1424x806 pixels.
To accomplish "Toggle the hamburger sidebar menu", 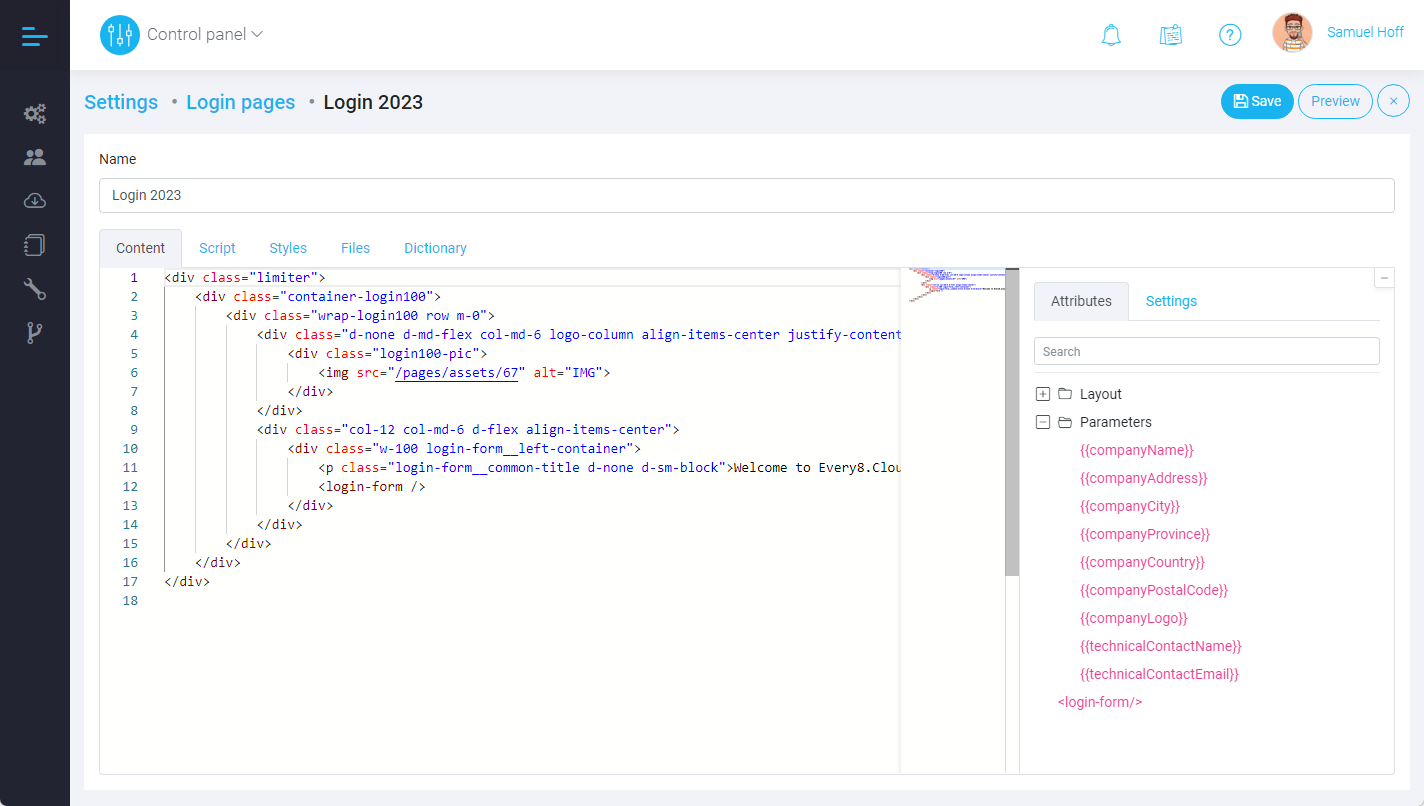I will click(35, 36).
